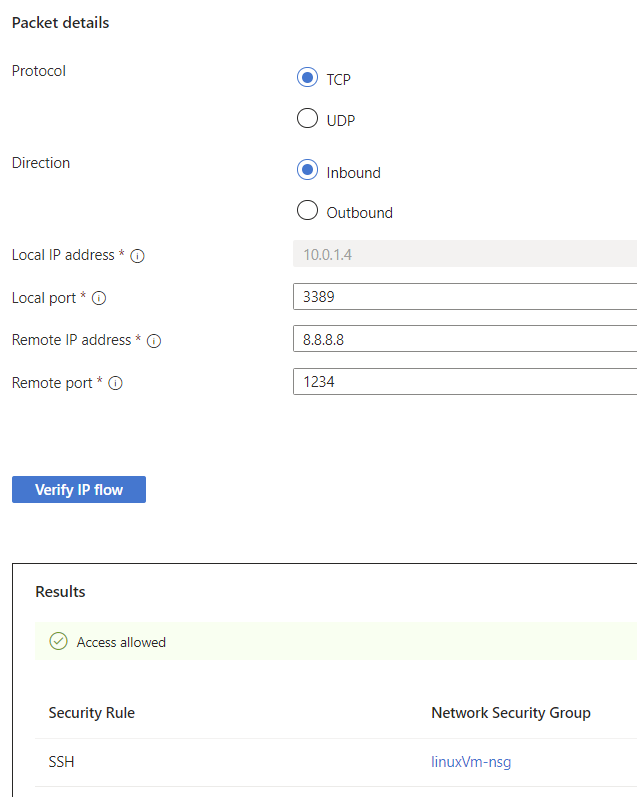Click the Security Rule column header
The height and width of the screenshot is (797, 637).
[x=92, y=713]
